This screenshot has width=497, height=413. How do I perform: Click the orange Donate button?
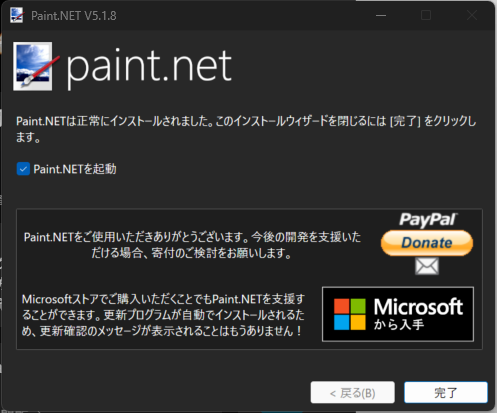pos(427,243)
